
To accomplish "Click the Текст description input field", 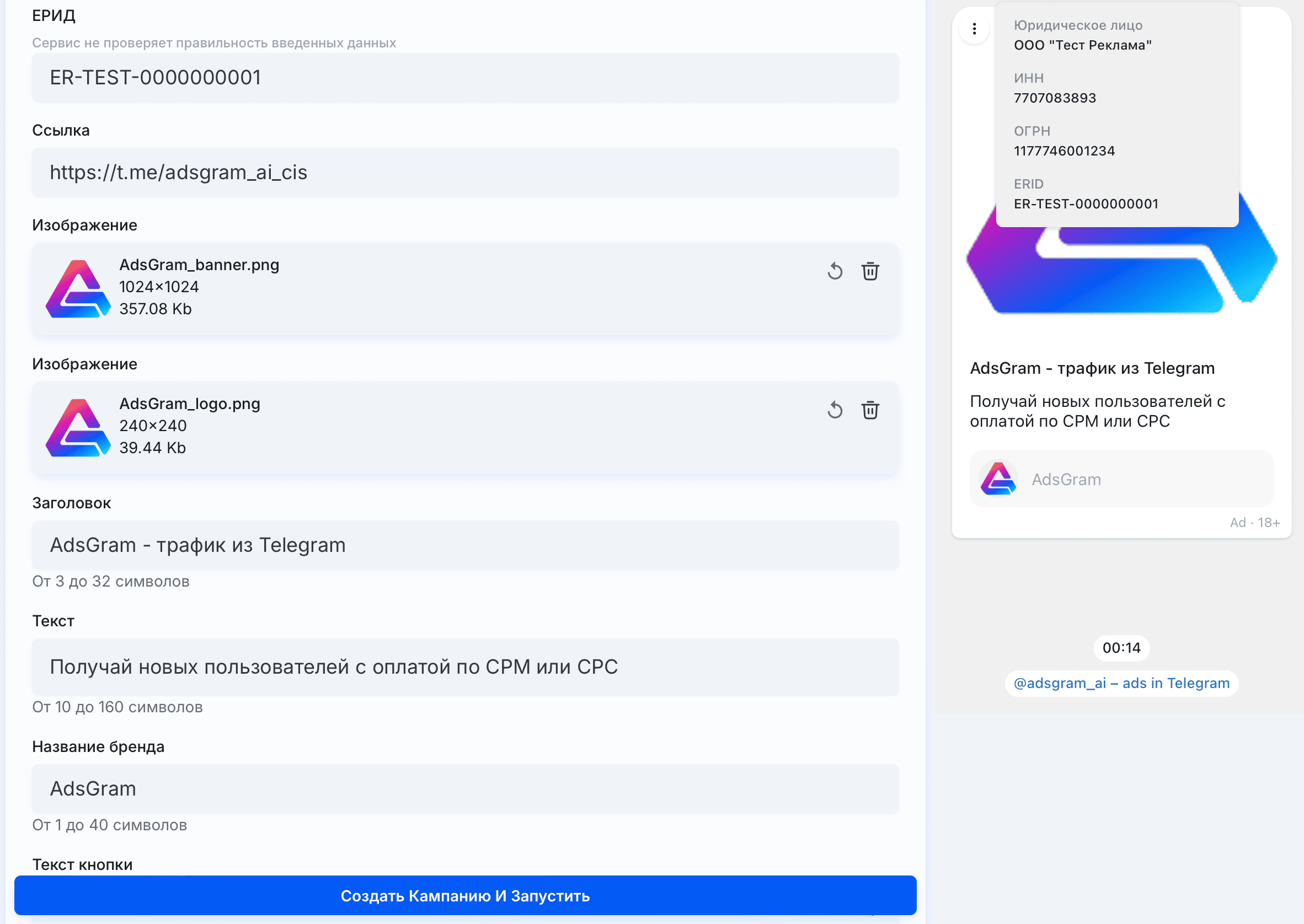I will click(465, 667).
